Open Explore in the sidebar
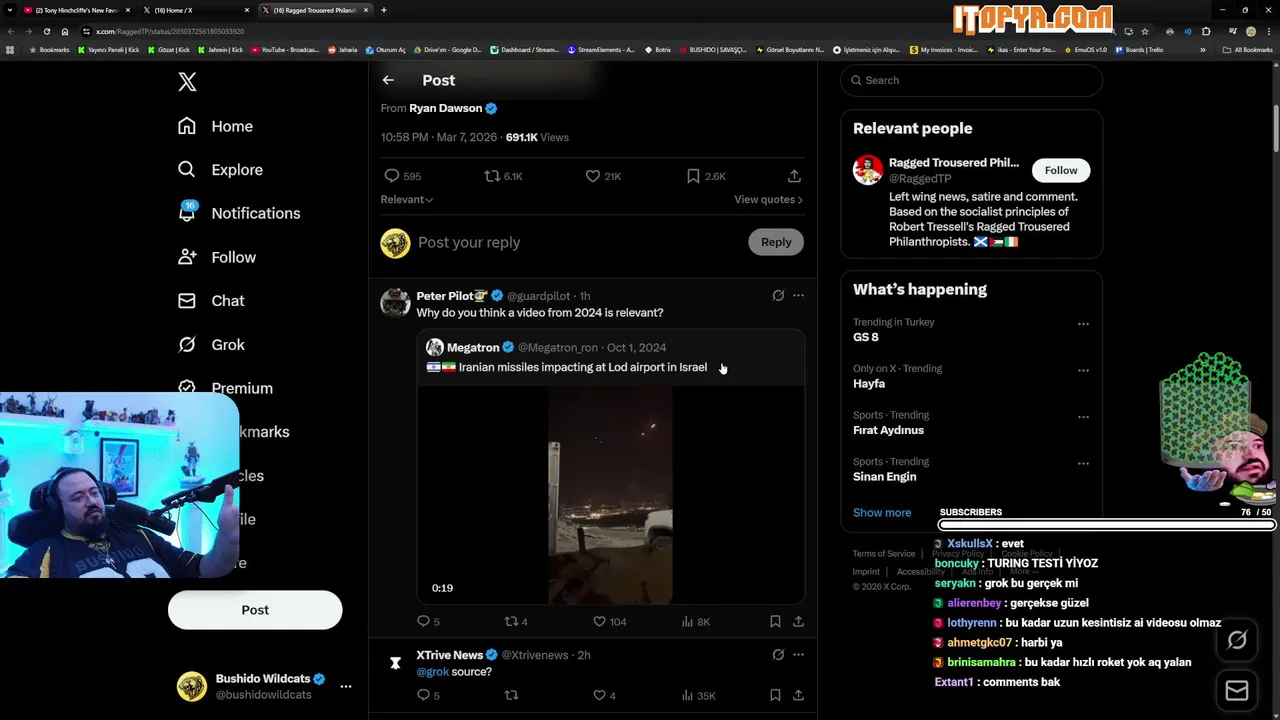1280x720 pixels. [x=220, y=170]
